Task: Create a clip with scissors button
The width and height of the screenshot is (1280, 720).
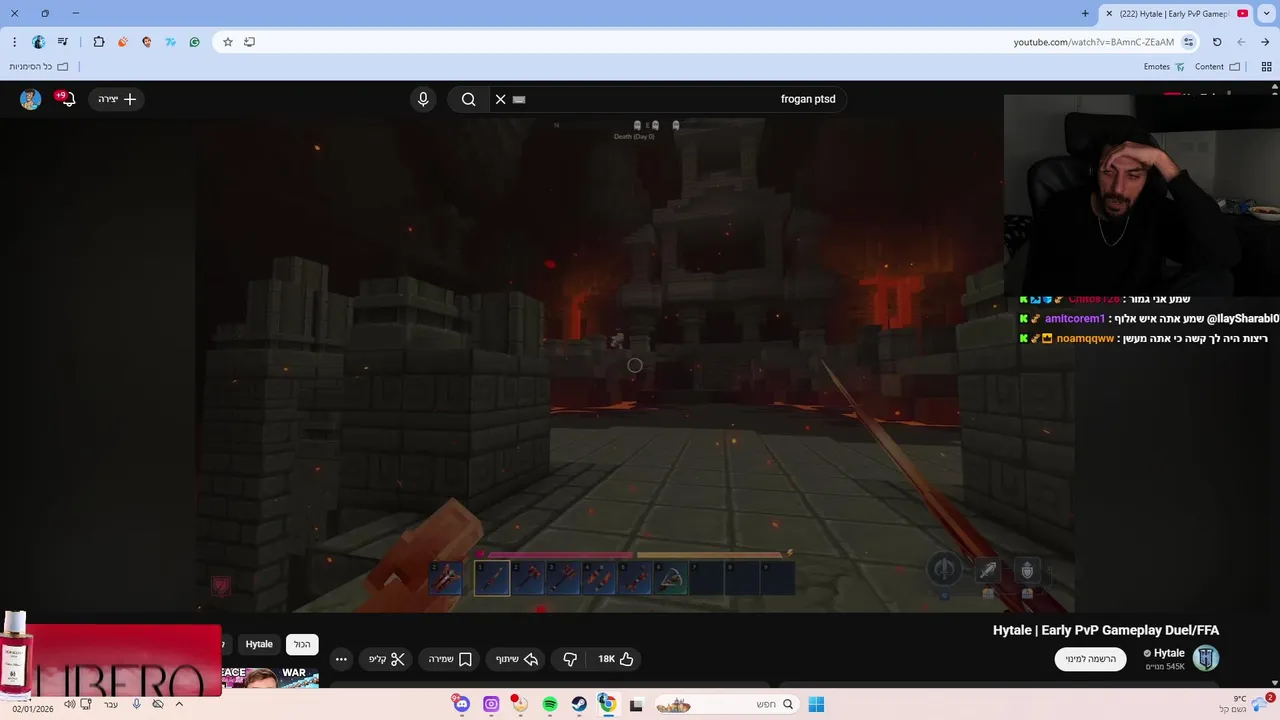Action: (386, 659)
